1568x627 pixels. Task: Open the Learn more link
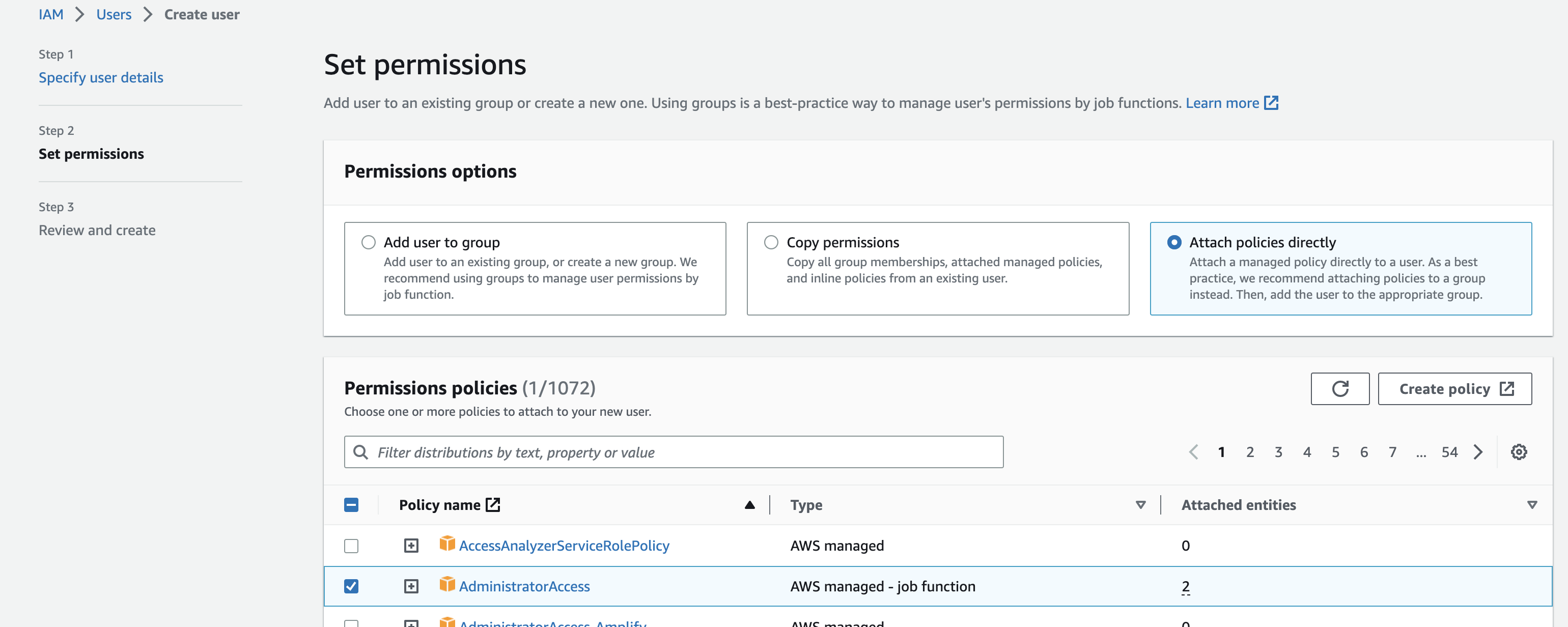(1222, 103)
